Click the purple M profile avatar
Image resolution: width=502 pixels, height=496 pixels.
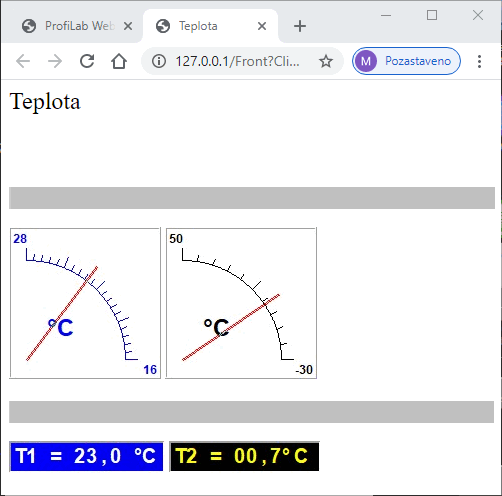pos(366,61)
